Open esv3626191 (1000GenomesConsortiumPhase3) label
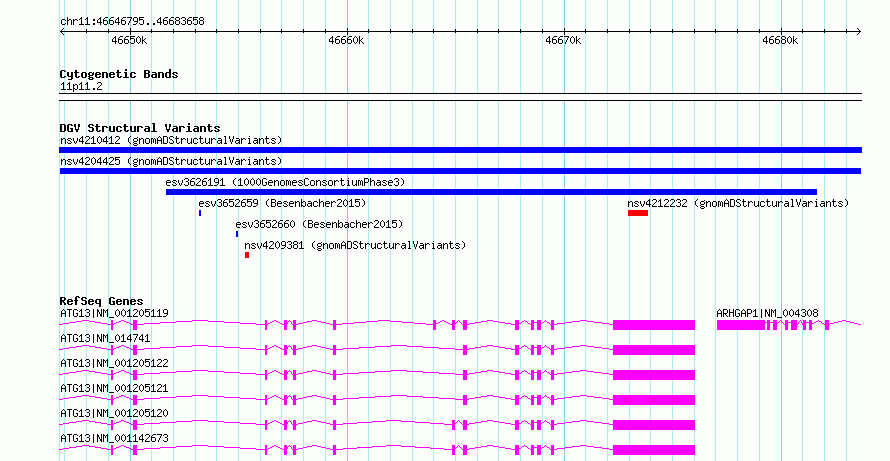Viewport: 890px width, 461px height. (286, 182)
